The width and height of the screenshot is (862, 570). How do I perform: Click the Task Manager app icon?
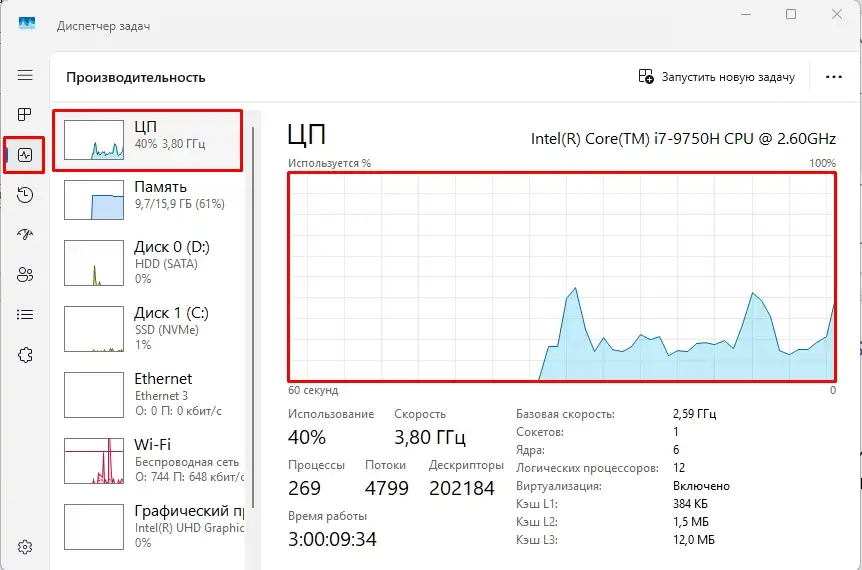coord(26,23)
